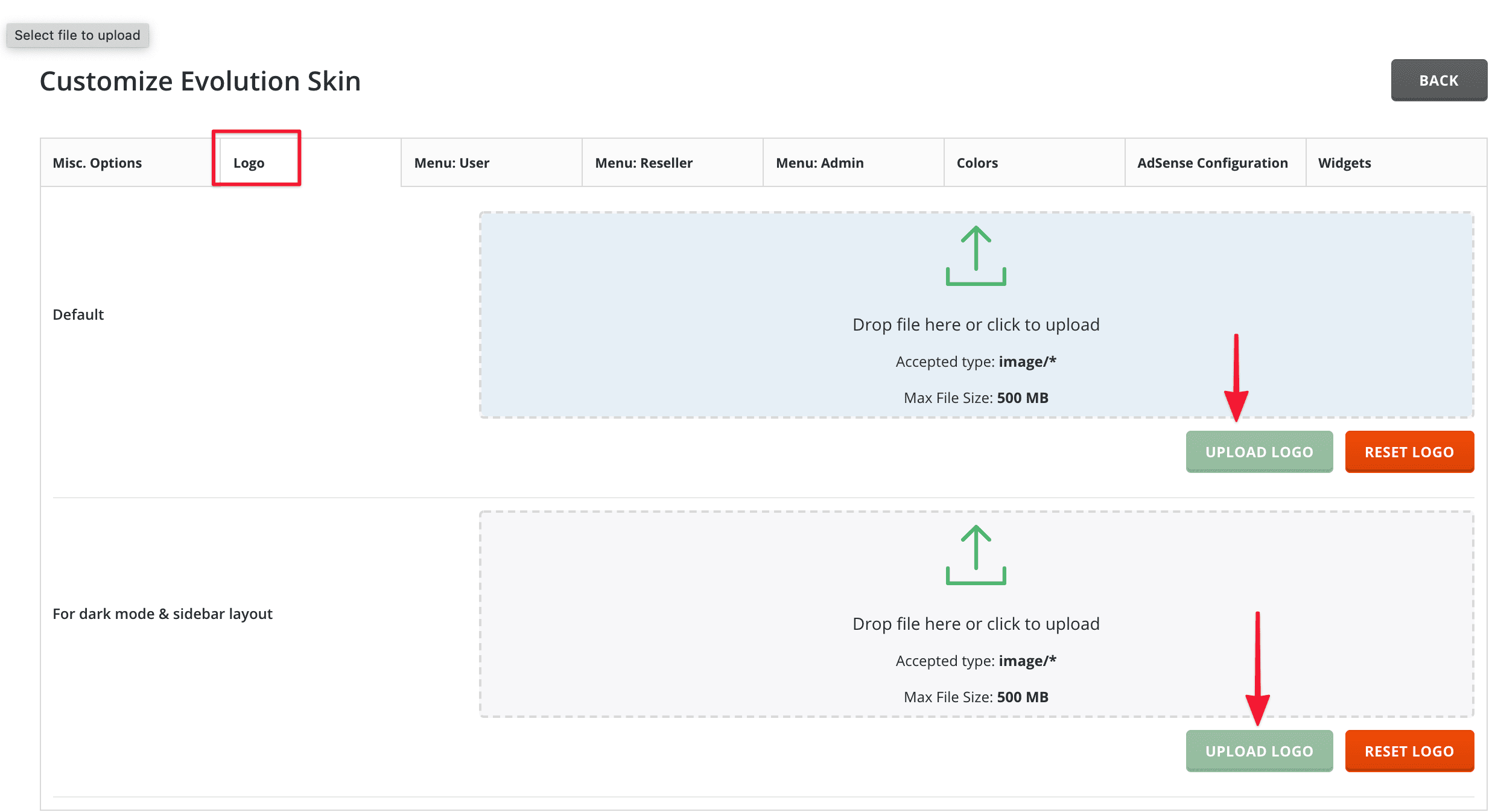Image resolution: width=1495 pixels, height=812 pixels.
Task: Open the Colors tab
Action: coord(977,163)
